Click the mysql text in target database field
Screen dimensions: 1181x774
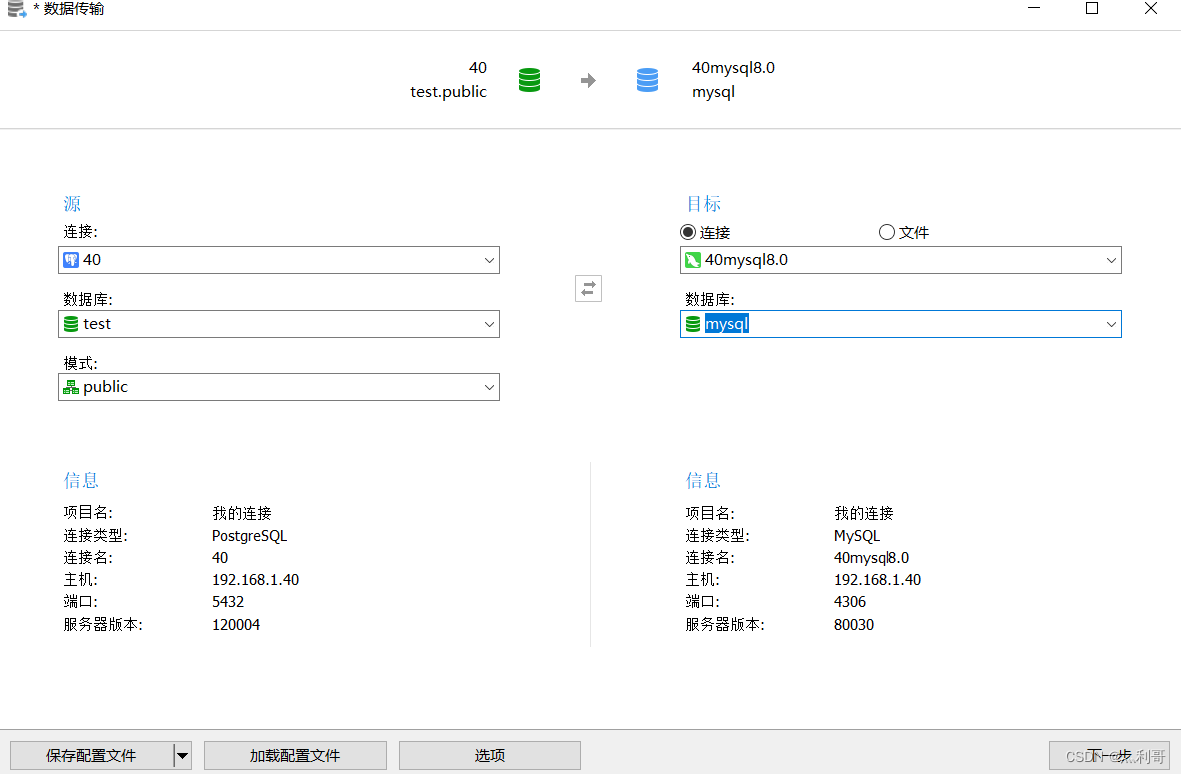(727, 323)
